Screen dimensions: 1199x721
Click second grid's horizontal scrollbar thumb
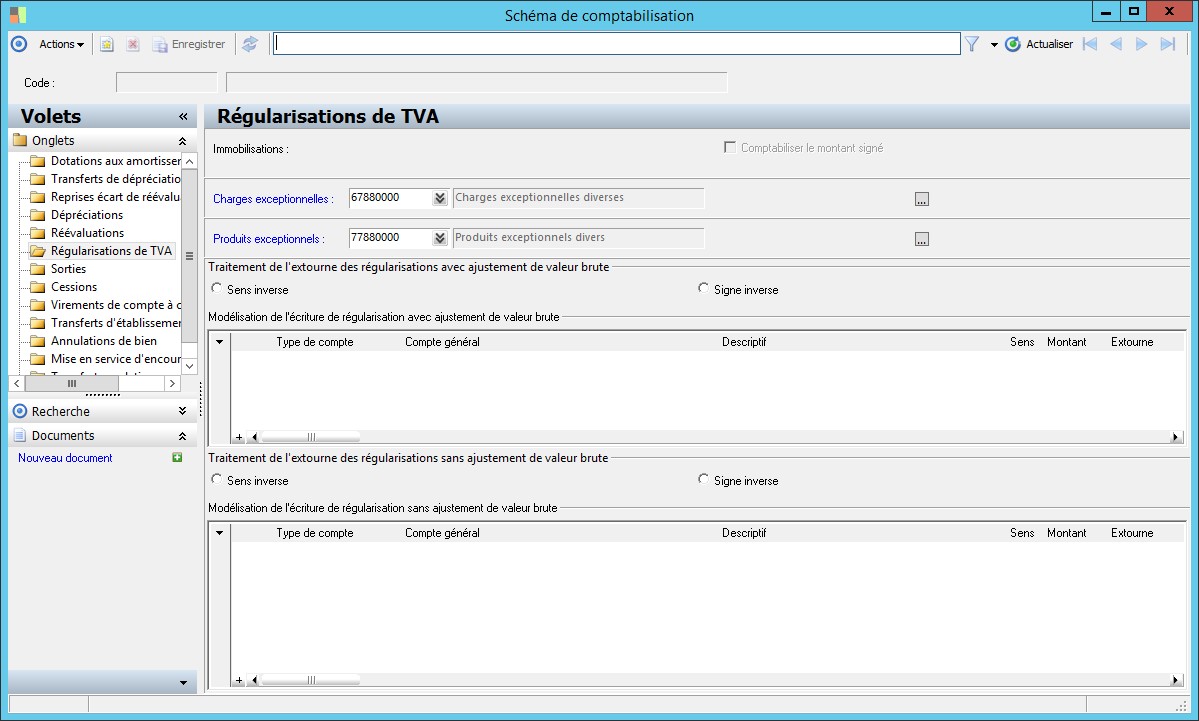click(x=310, y=680)
